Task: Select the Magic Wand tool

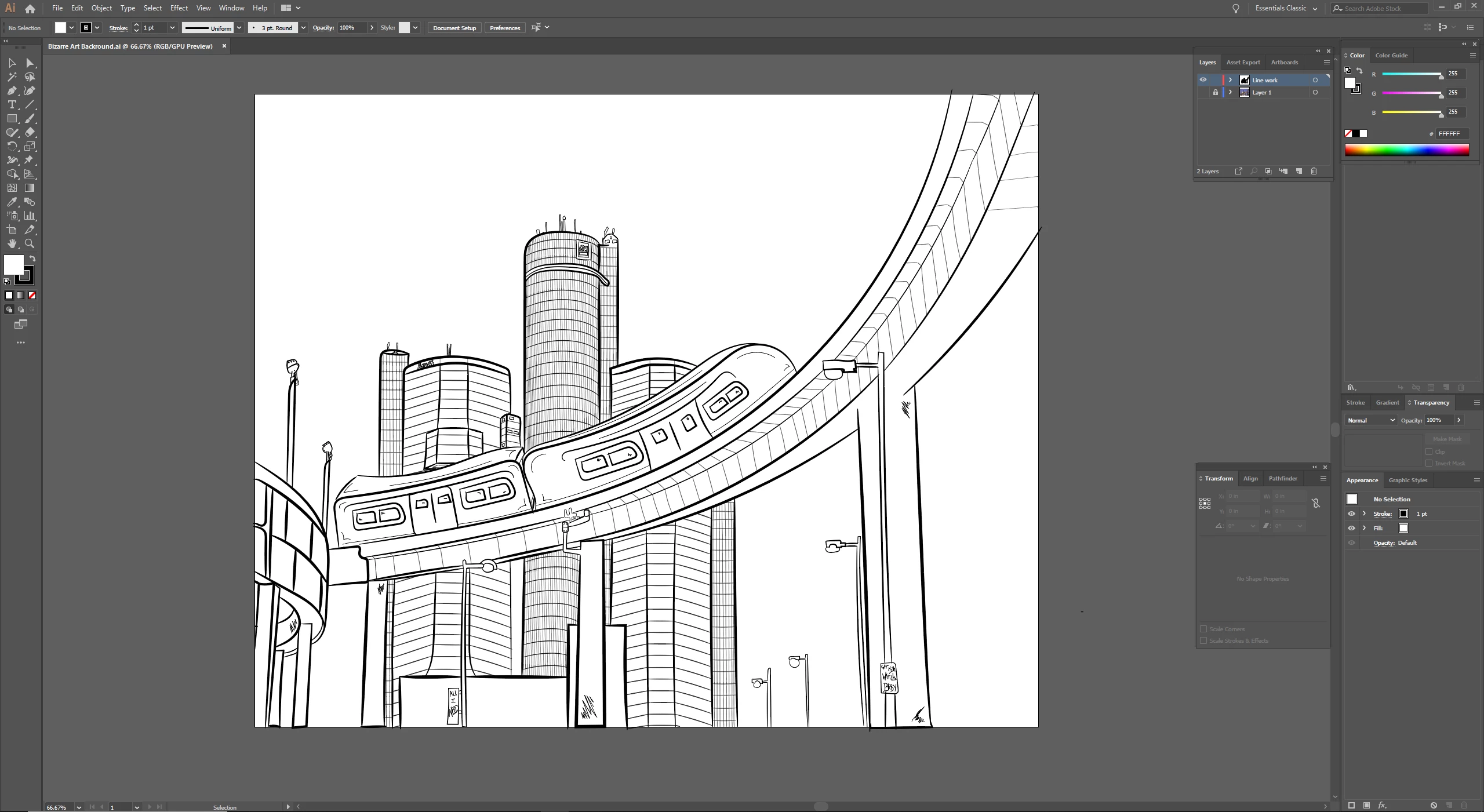Action: [x=12, y=77]
